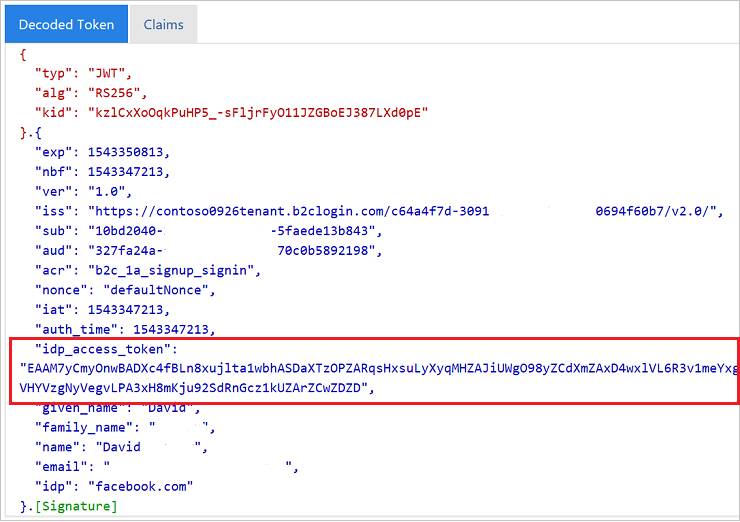The width and height of the screenshot is (740, 522).
Task: Click the "nbf": 1543347213 line
Action: (102, 172)
